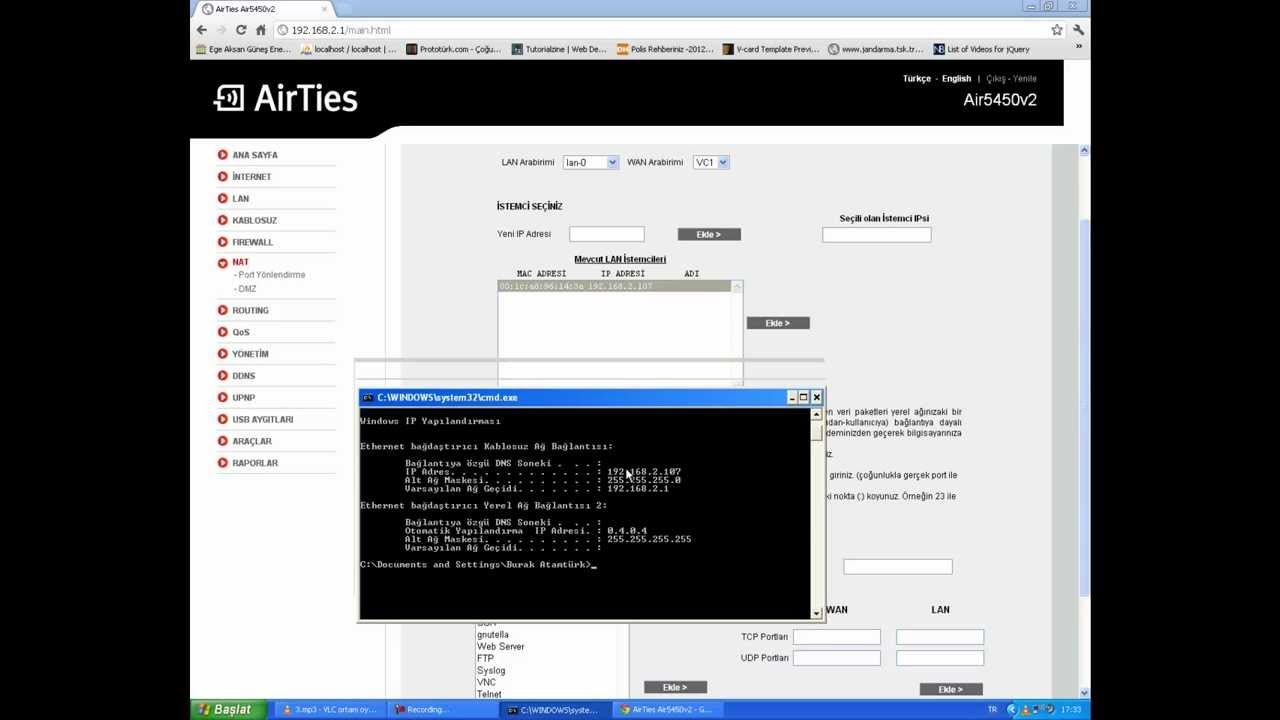Open the WAN Arabirimi VC1 dropdown

[x=711, y=162]
